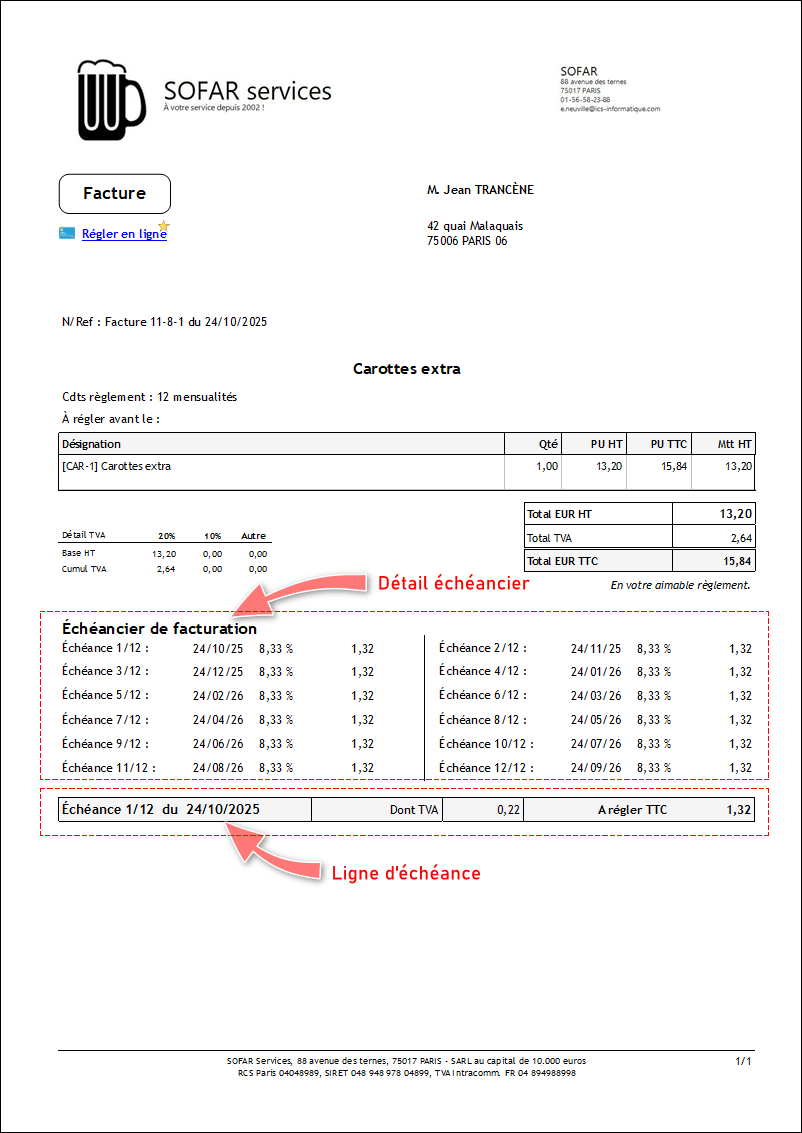Screen dimensions: 802x1133
Task: Click the small star beside Régler en ligne
Action: (163, 226)
